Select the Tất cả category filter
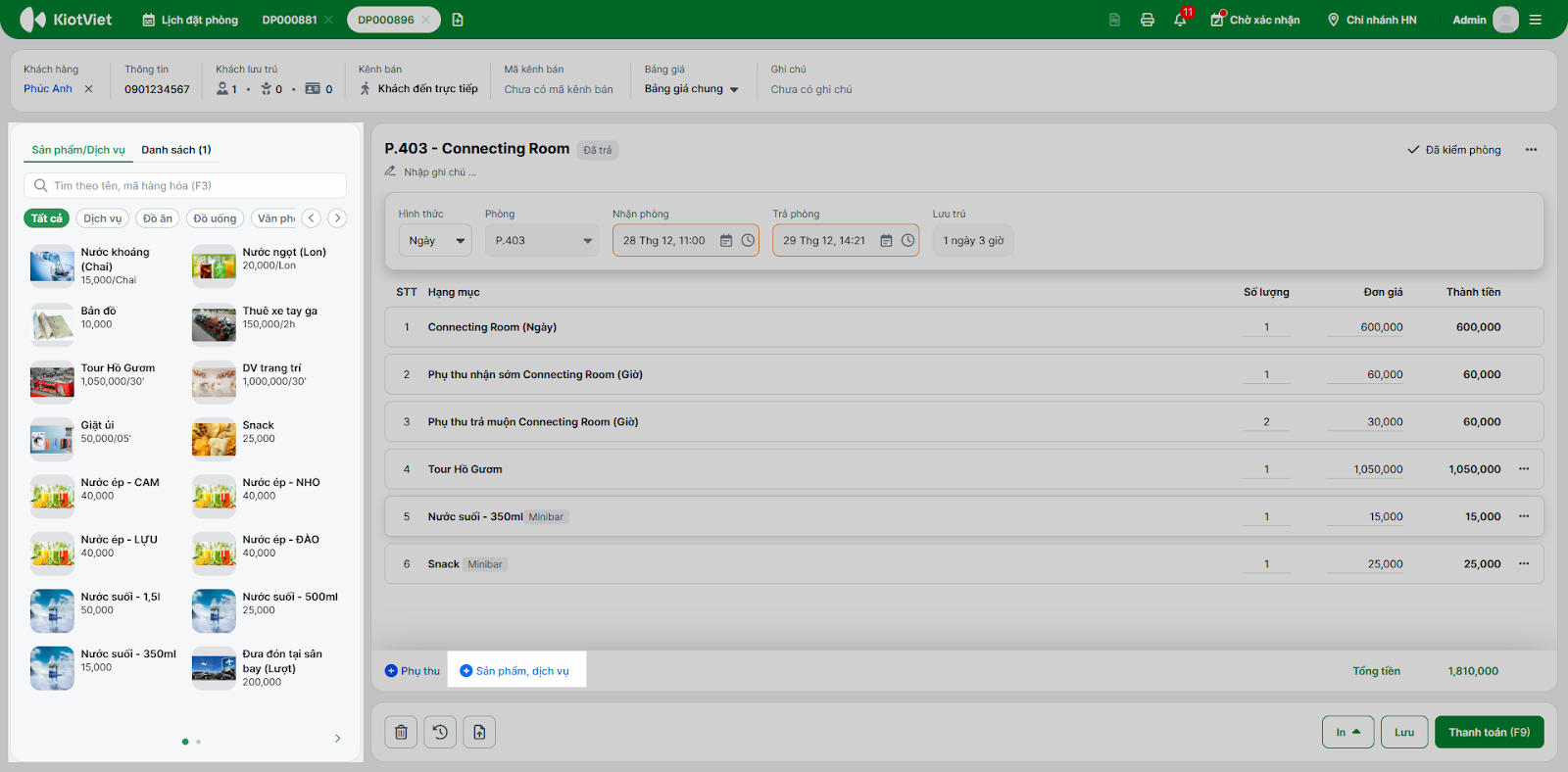 (x=46, y=218)
